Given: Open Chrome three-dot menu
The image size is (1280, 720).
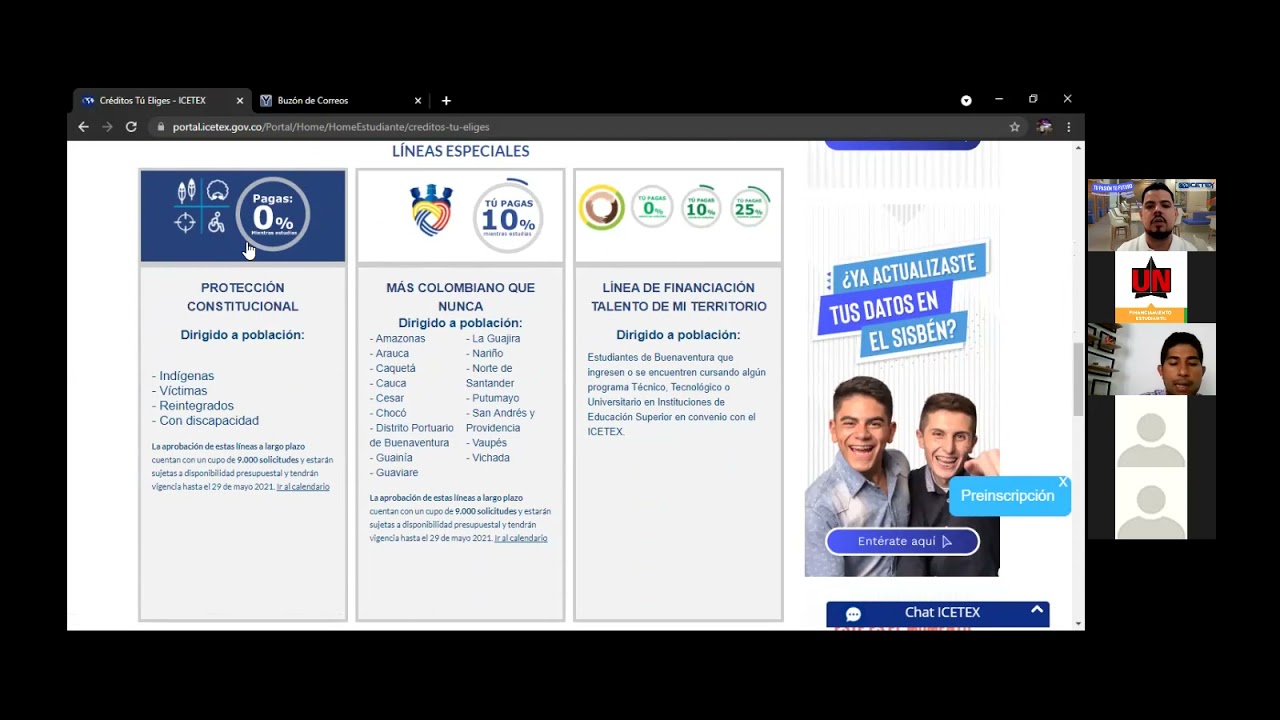Looking at the screenshot, I should click(1068, 127).
